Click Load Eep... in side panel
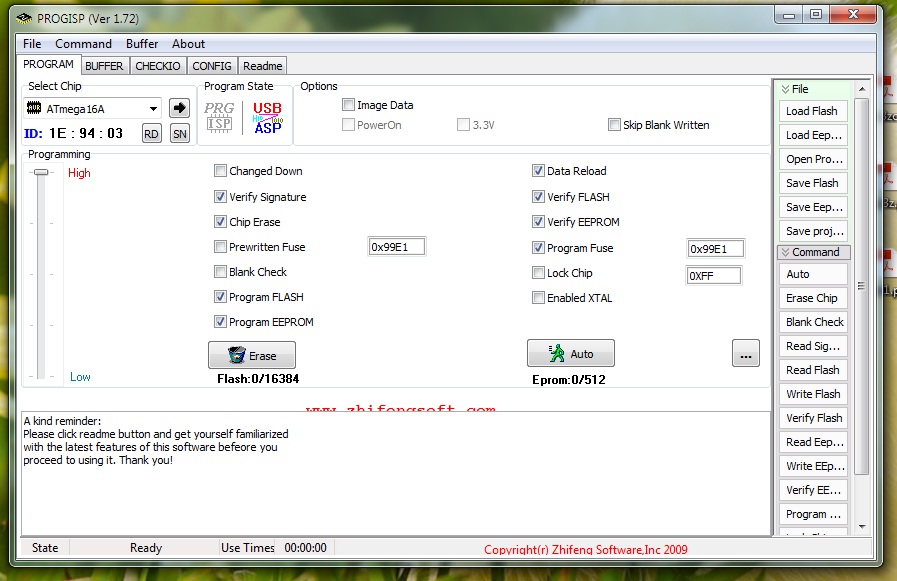Viewport: 897px width, 581px height. 813,135
